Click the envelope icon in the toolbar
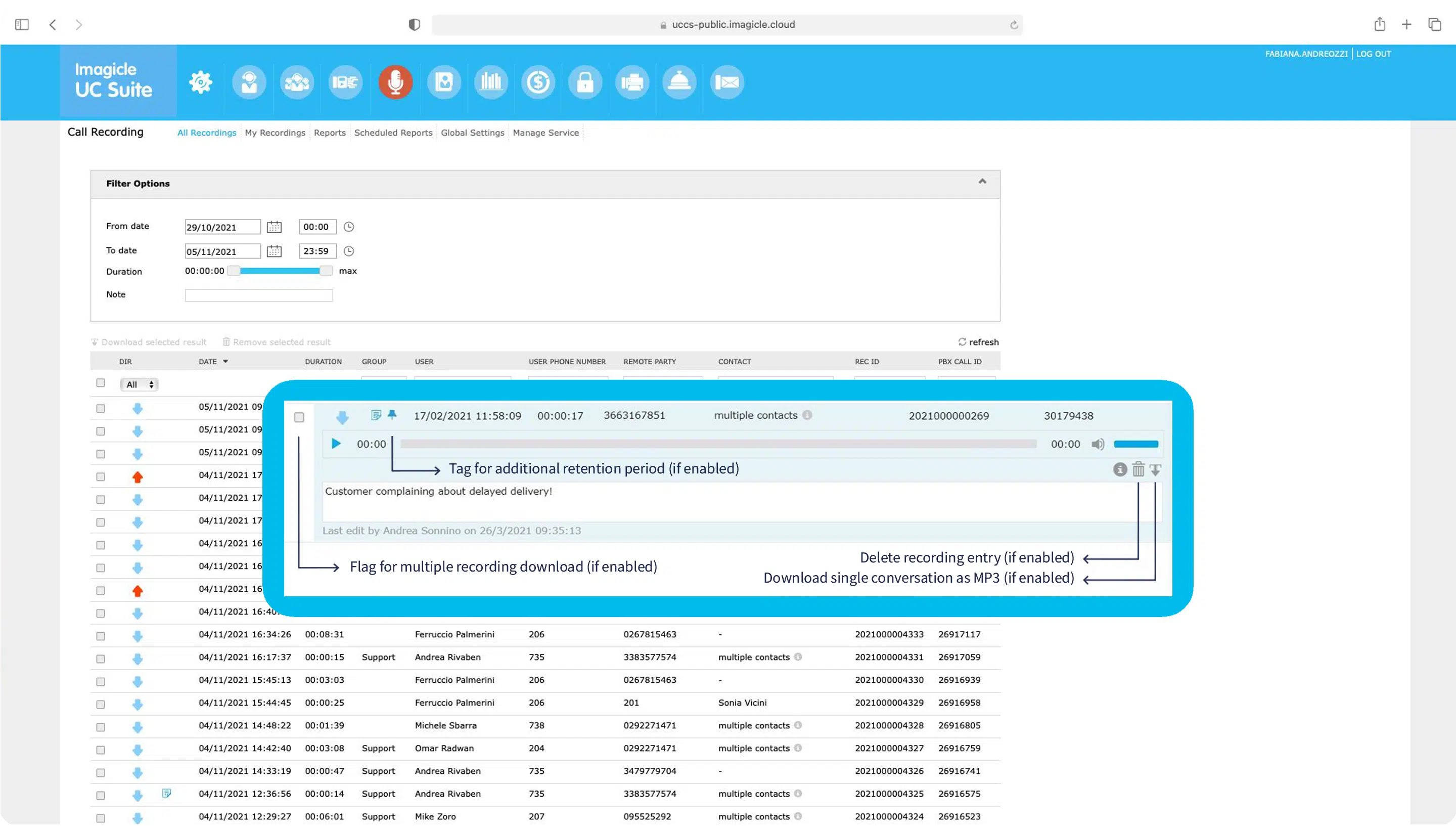Image resolution: width=1456 pixels, height=830 pixels. pyautogui.click(x=727, y=82)
